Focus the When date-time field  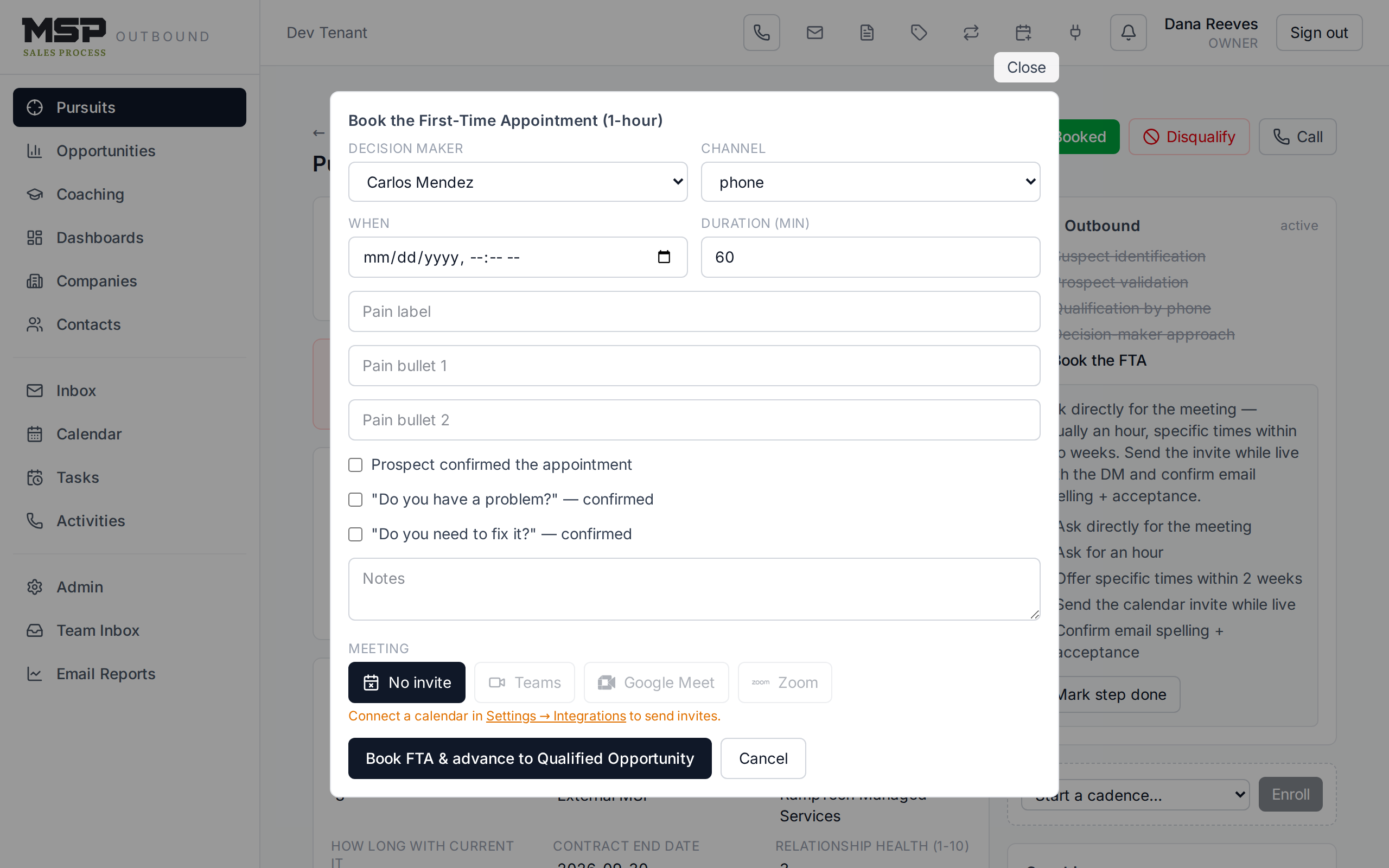coord(518,257)
